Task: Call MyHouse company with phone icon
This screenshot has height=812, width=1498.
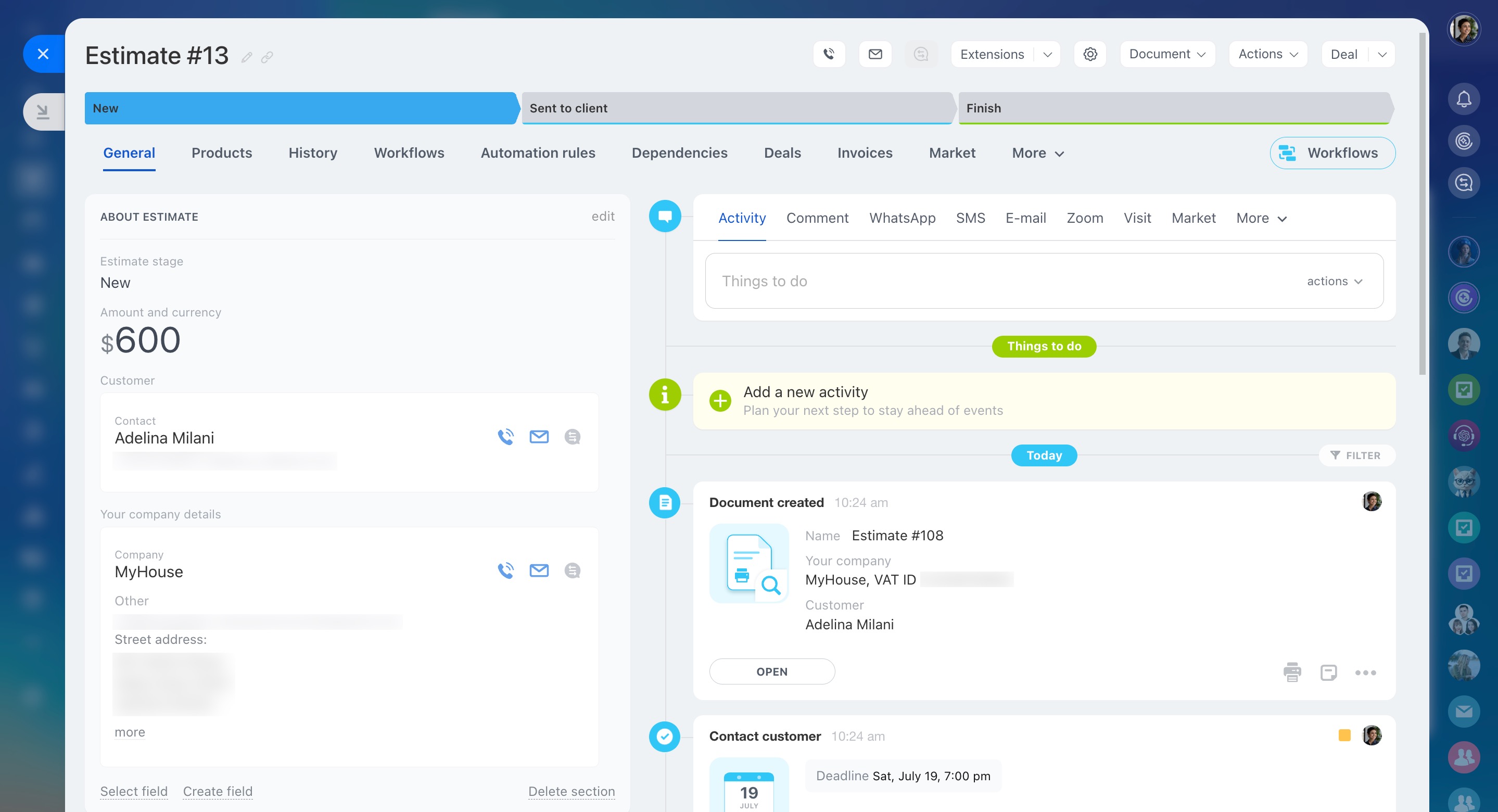Action: pyautogui.click(x=505, y=570)
